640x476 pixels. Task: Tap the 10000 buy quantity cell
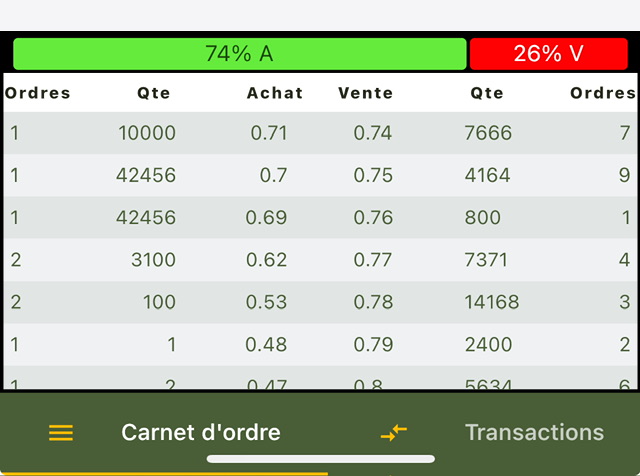point(147,133)
